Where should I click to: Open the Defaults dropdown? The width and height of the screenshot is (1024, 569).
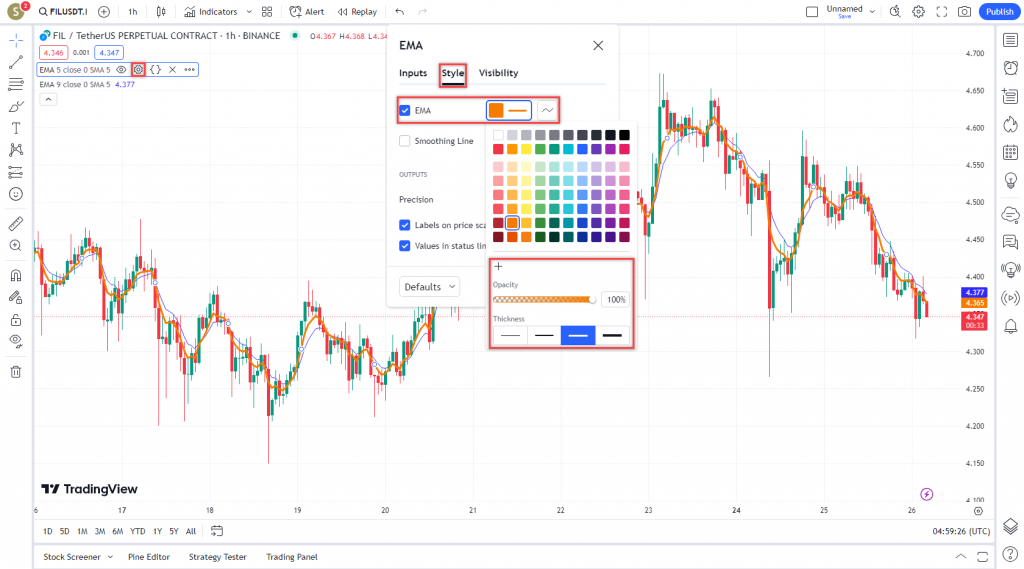[430, 287]
